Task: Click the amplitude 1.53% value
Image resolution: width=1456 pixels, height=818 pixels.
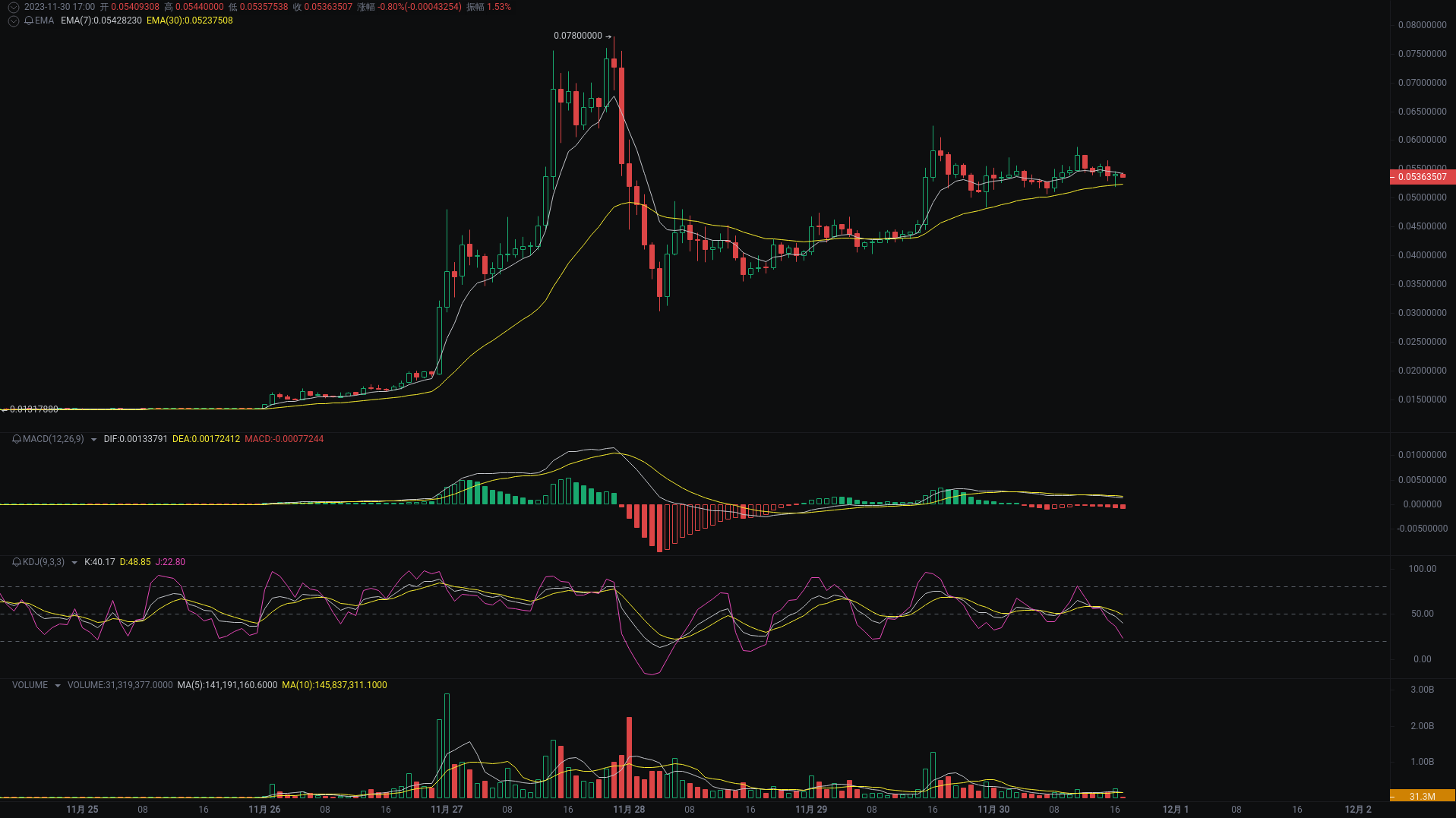Action: coord(499,7)
